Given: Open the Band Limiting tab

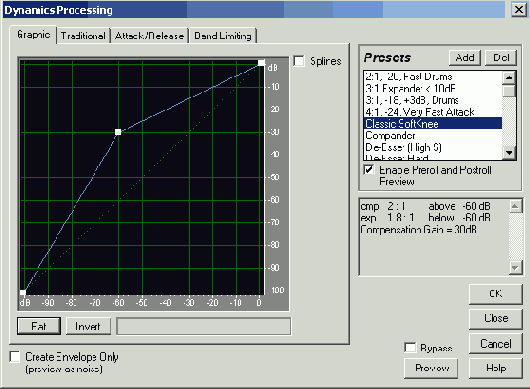Looking at the screenshot, I should tap(223, 36).
